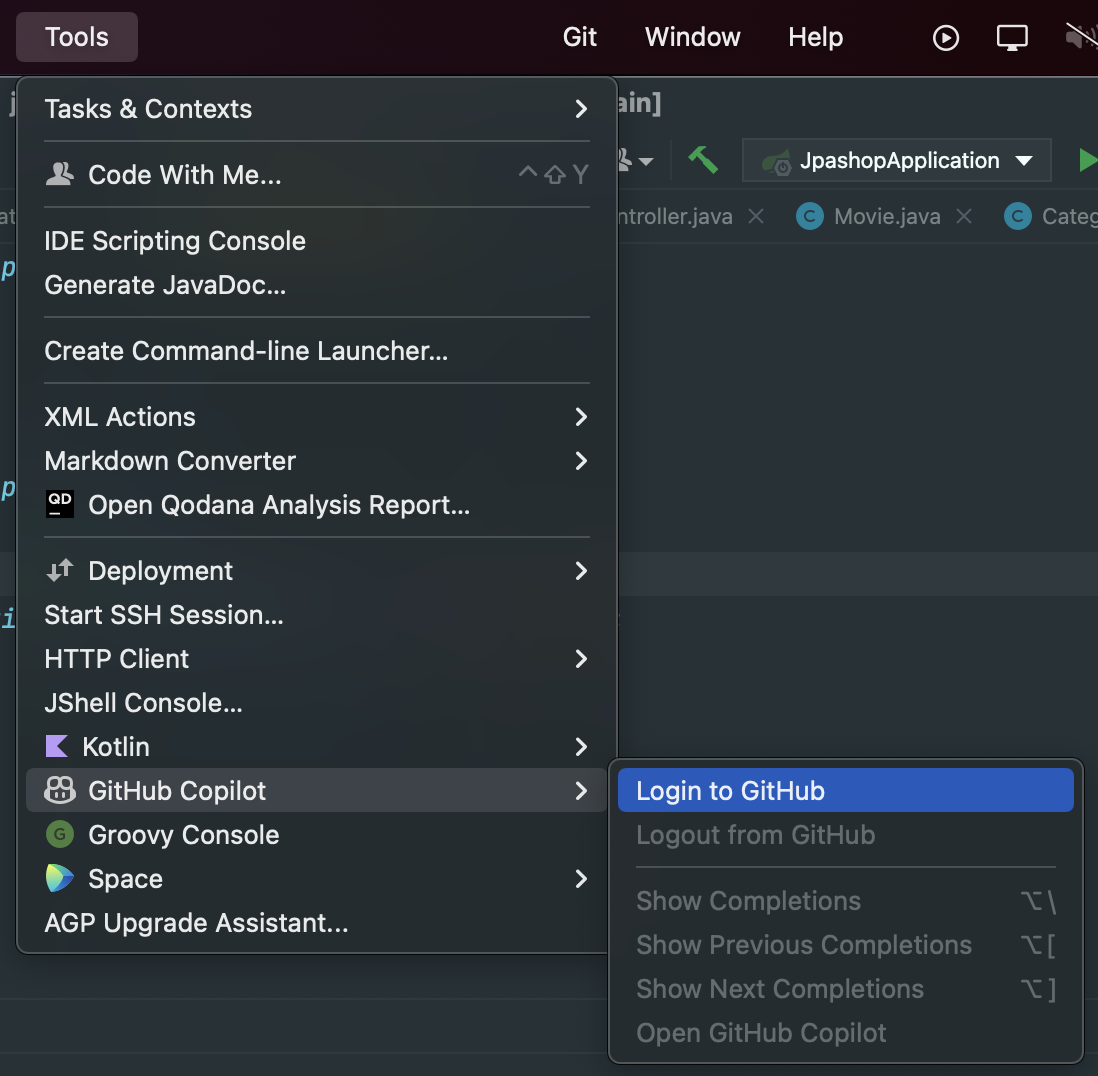Open Qodana Analysis Report entry
1098x1076 pixels.
[316, 505]
